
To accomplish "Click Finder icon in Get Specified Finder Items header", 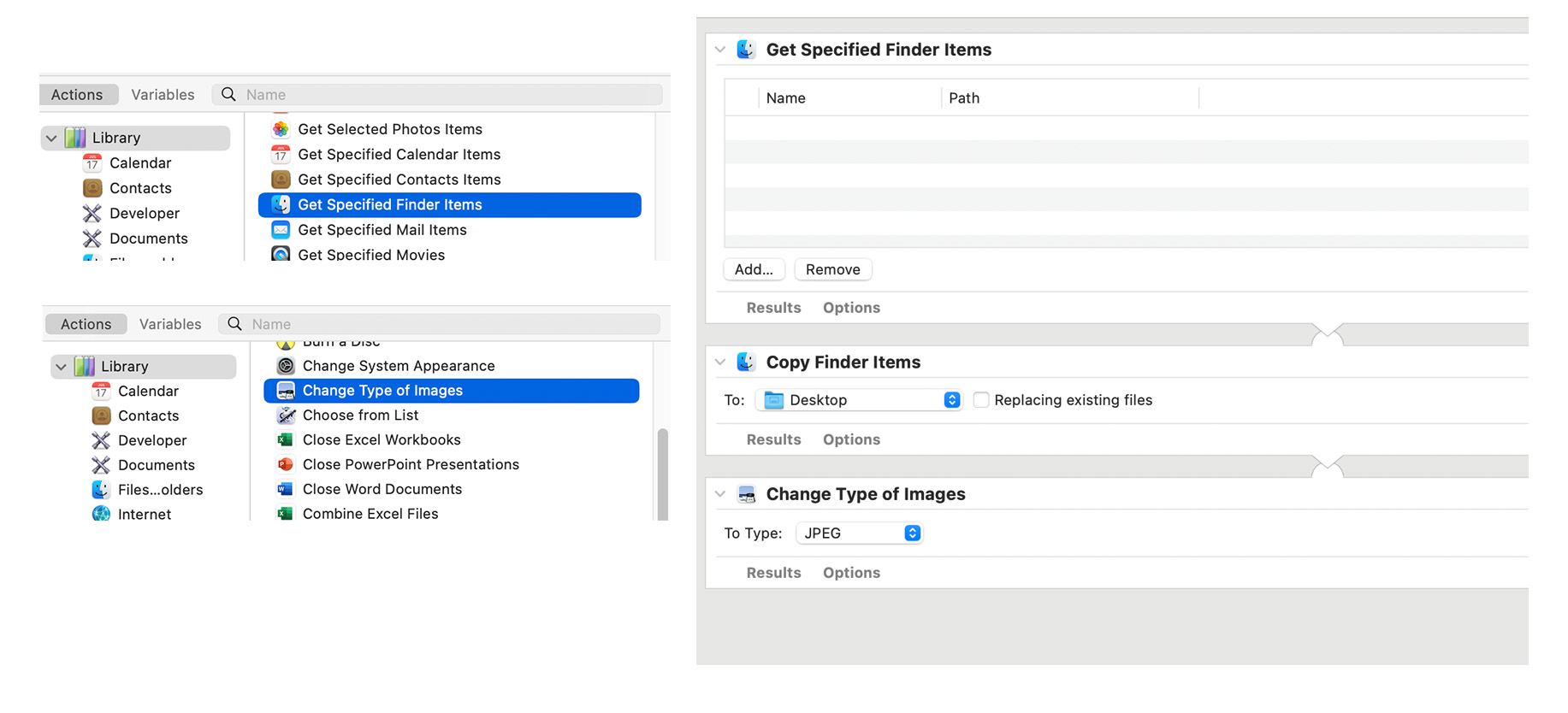I will (746, 50).
